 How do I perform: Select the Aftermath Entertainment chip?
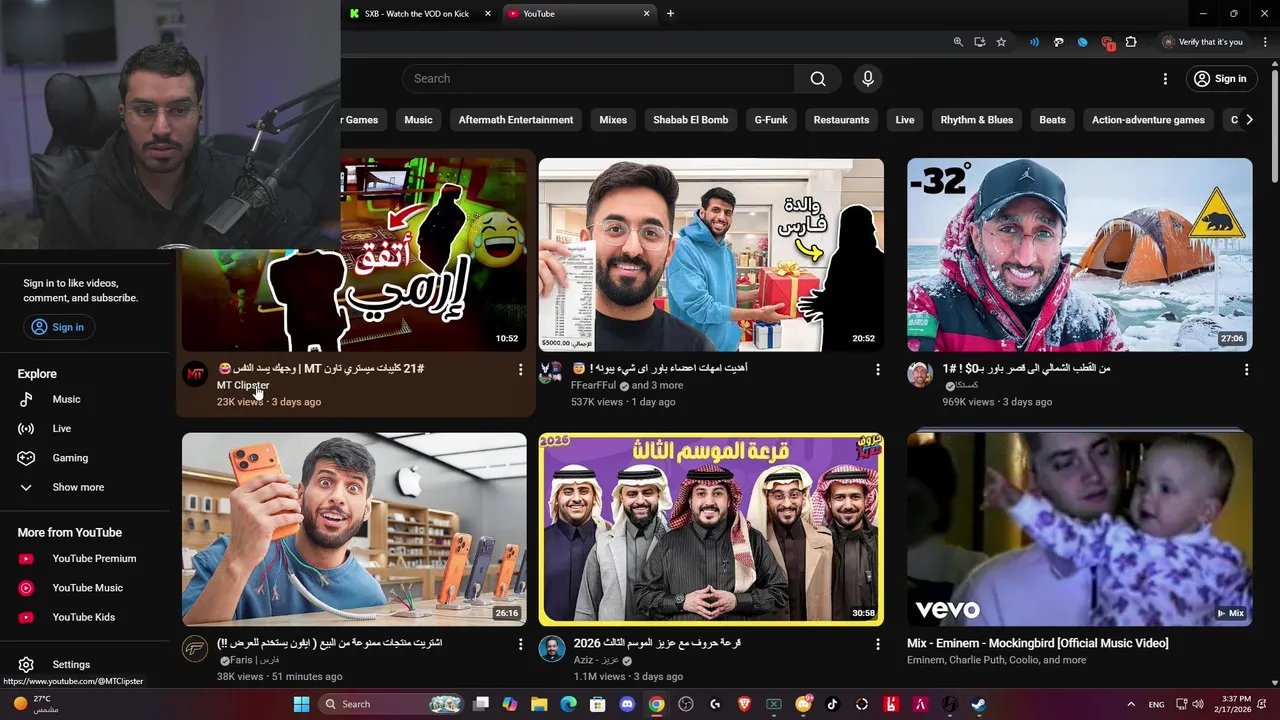516,120
